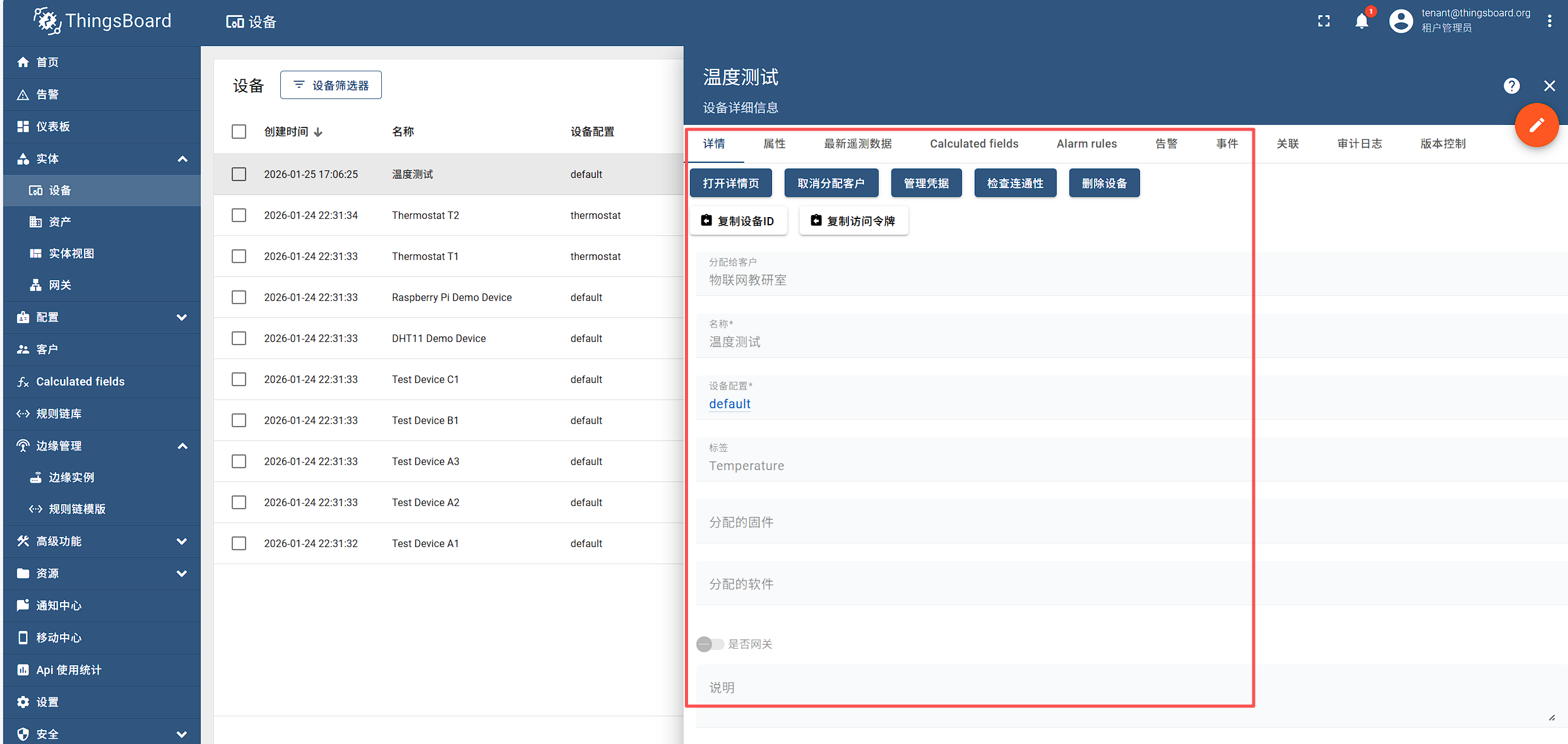Viewport: 1568px width, 744px height.
Task: Click the orange edit pencil button
Action: (1536, 125)
